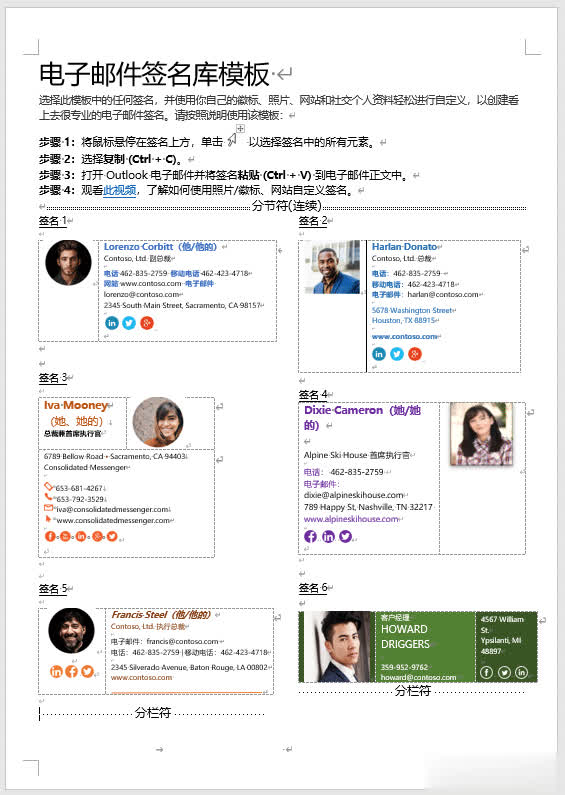The height and width of the screenshot is (795, 565).
Task: Click the 签名 3 heading
Action: (53, 378)
